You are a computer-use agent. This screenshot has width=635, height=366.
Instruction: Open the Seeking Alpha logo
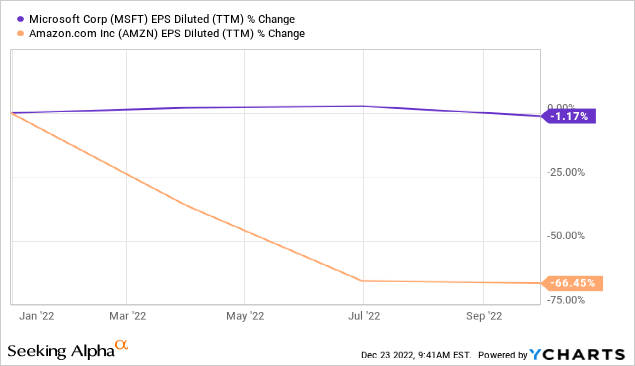tap(68, 349)
